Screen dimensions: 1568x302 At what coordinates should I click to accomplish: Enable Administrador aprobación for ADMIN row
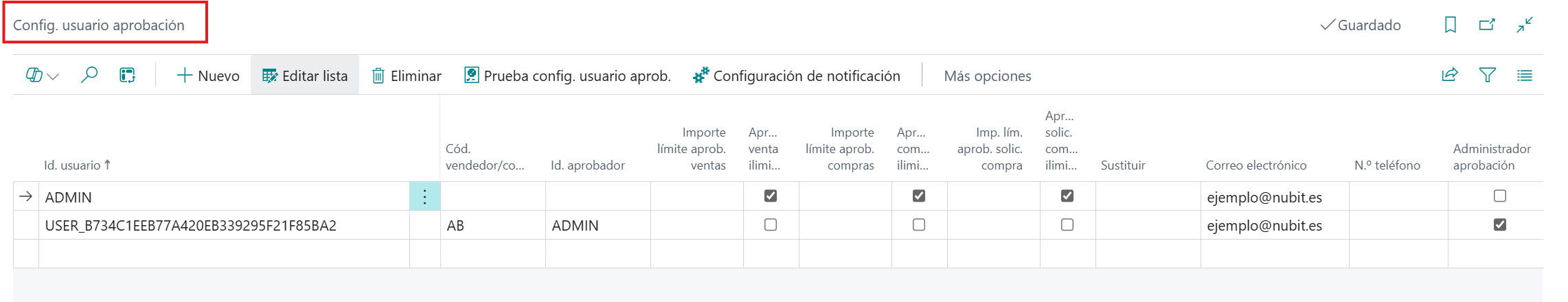pyautogui.click(x=1500, y=196)
